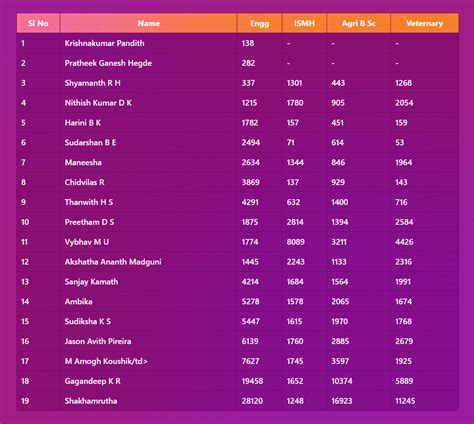The image size is (474, 424).
Task: Click ISMH rank 71 for Sudarshan
Action: (291, 143)
